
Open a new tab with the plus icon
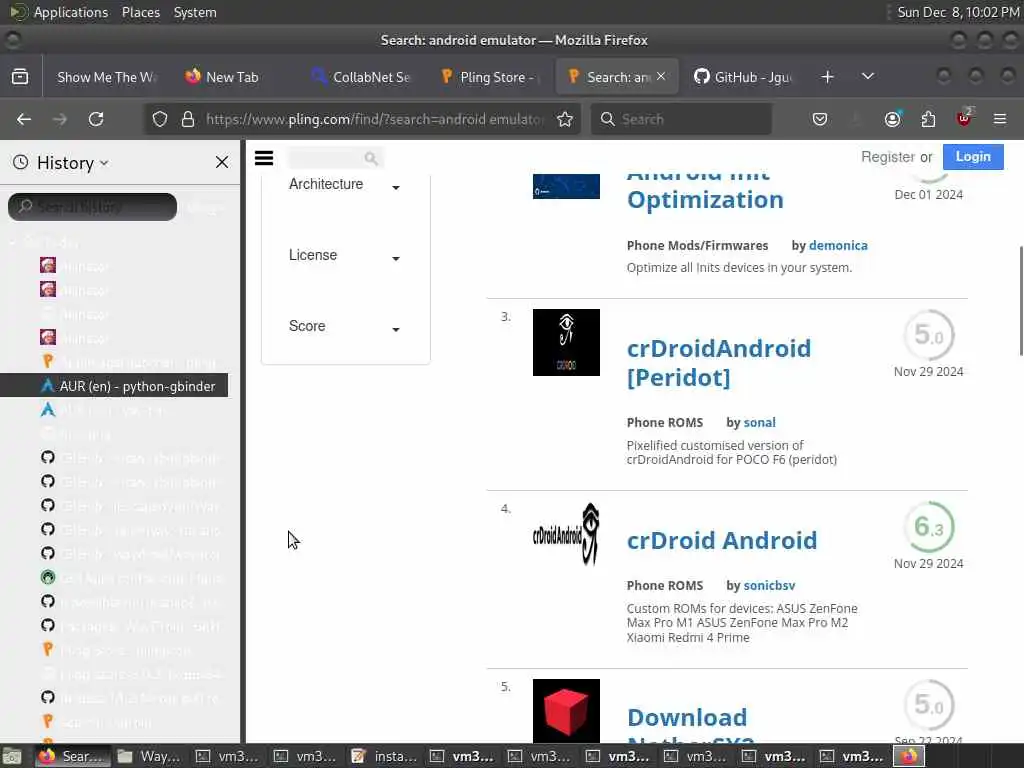[x=827, y=76]
